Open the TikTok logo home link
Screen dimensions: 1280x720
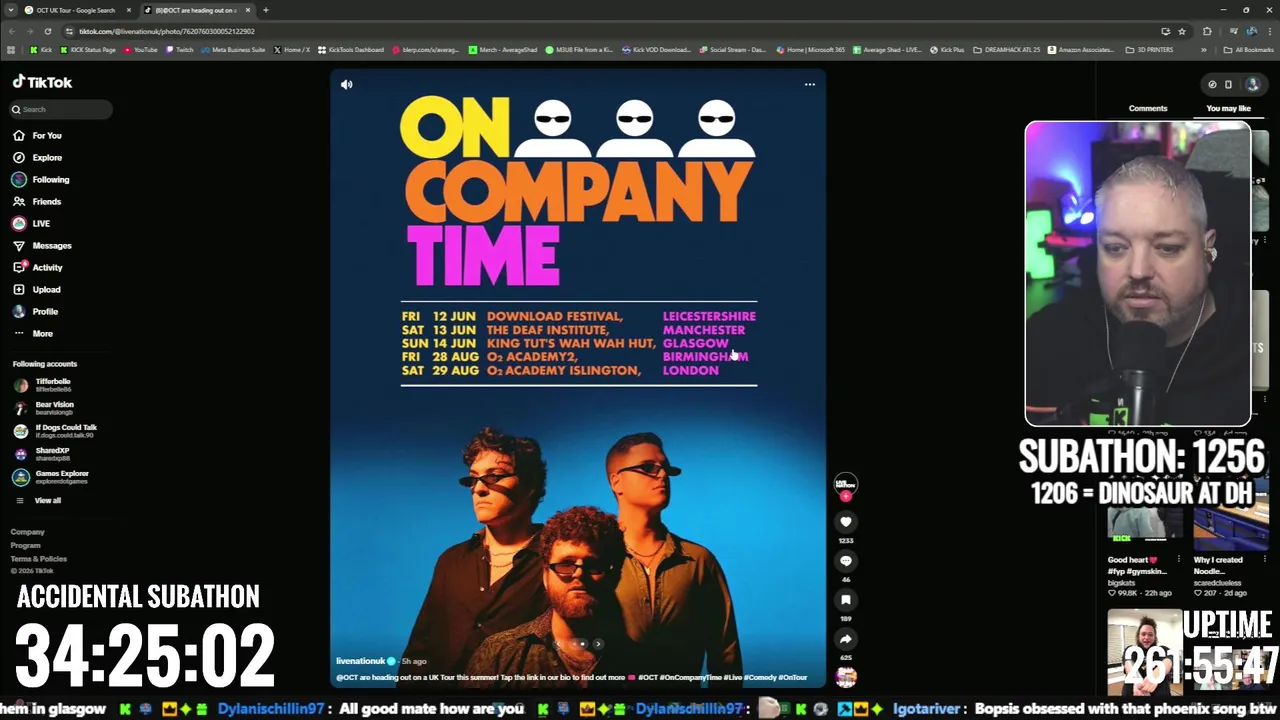pos(42,82)
